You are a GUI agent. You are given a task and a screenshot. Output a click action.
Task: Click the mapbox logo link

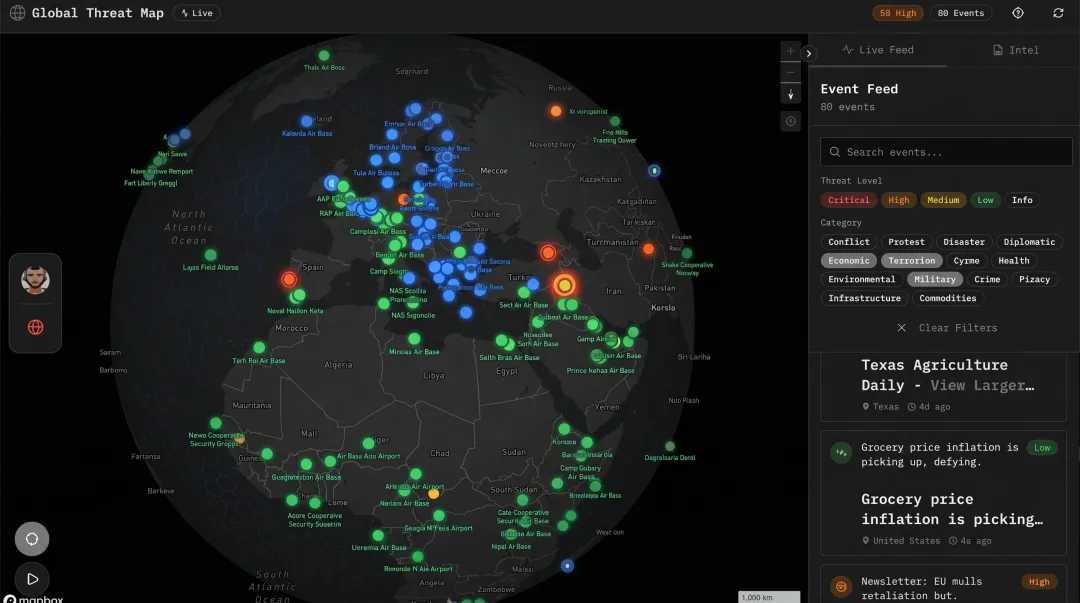(34, 599)
